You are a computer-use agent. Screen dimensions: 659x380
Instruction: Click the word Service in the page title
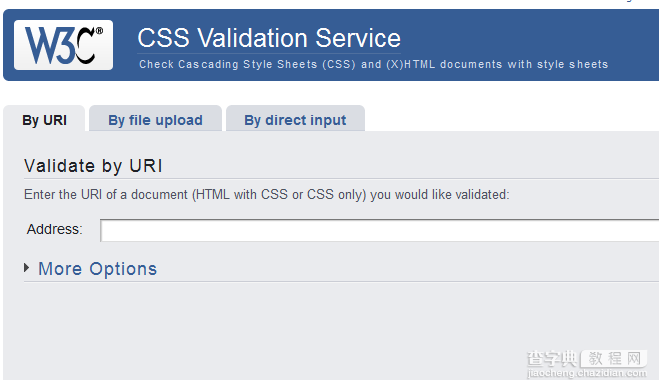point(358,38)
